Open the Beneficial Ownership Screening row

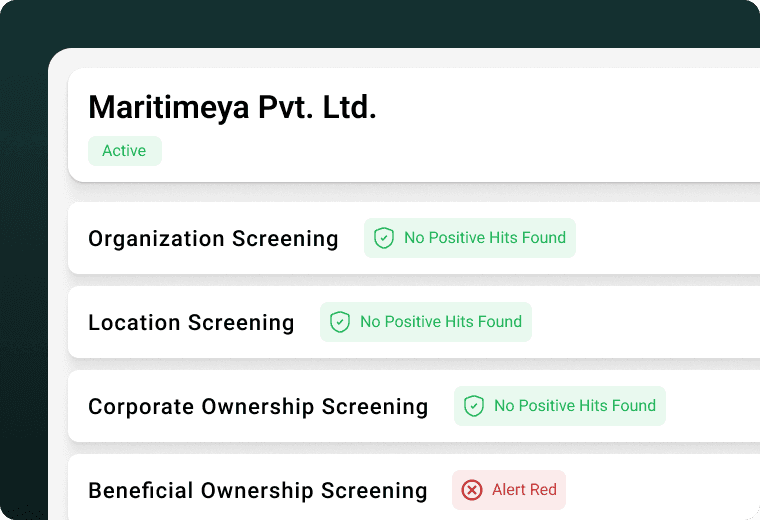pos(414,487)
